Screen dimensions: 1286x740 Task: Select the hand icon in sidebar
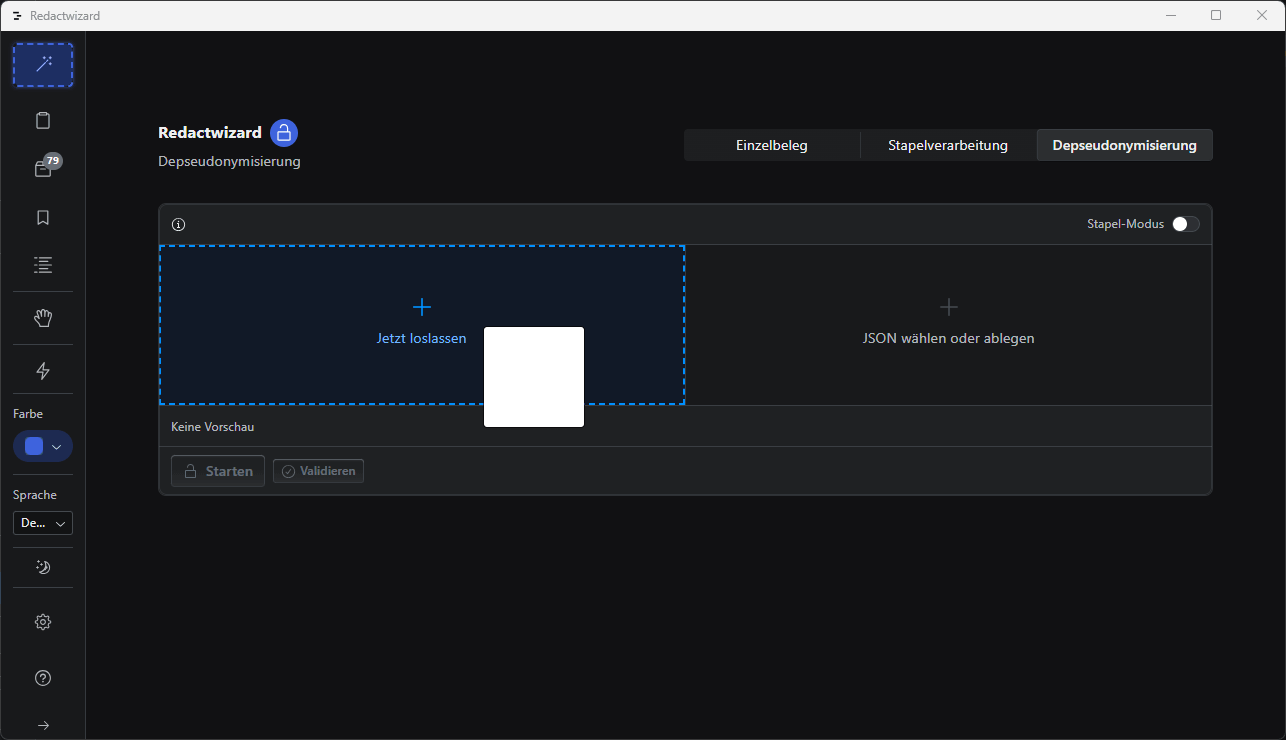[x=43, y=318]
